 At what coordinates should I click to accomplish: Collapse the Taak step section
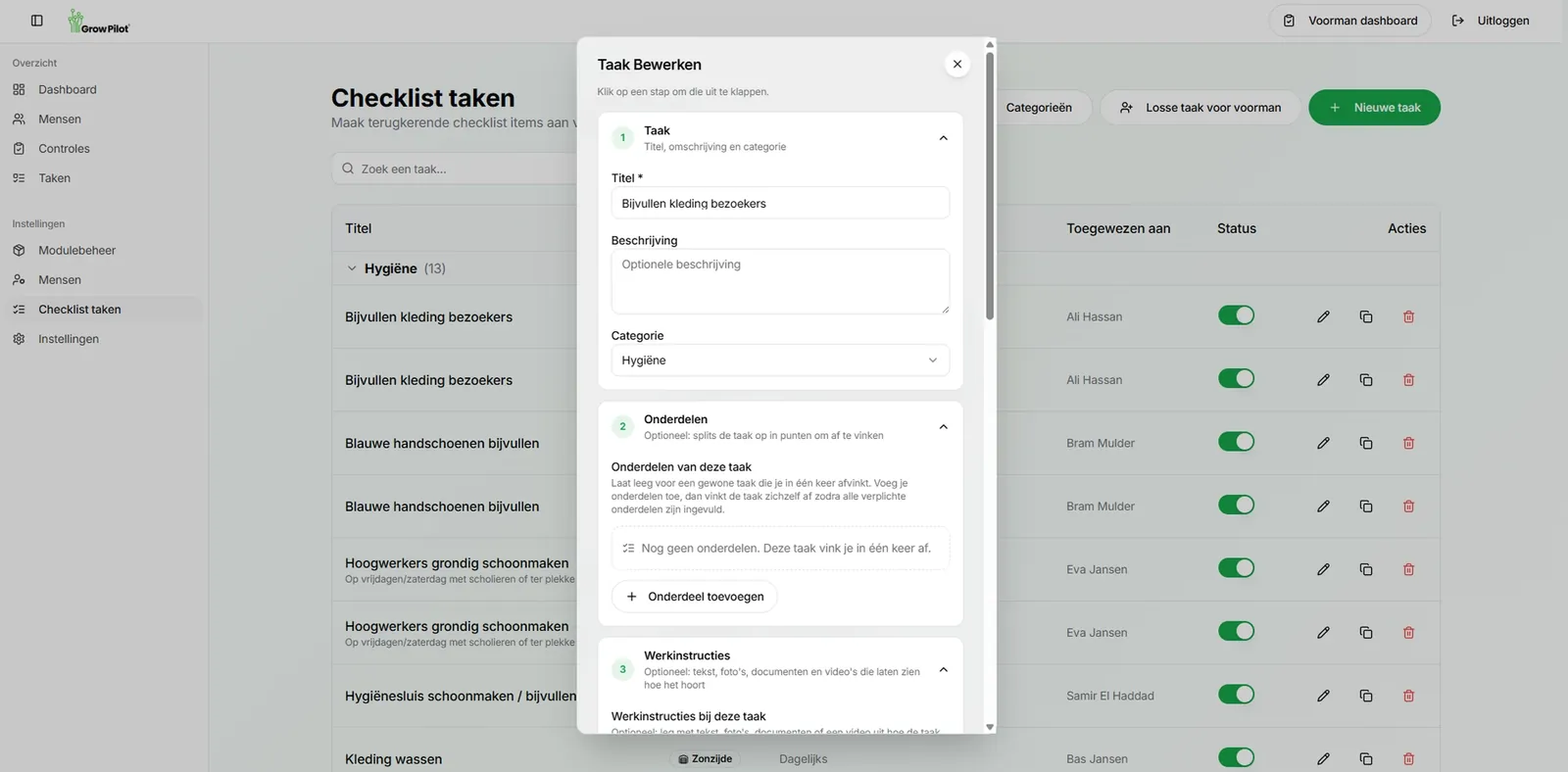click(943, 138)
